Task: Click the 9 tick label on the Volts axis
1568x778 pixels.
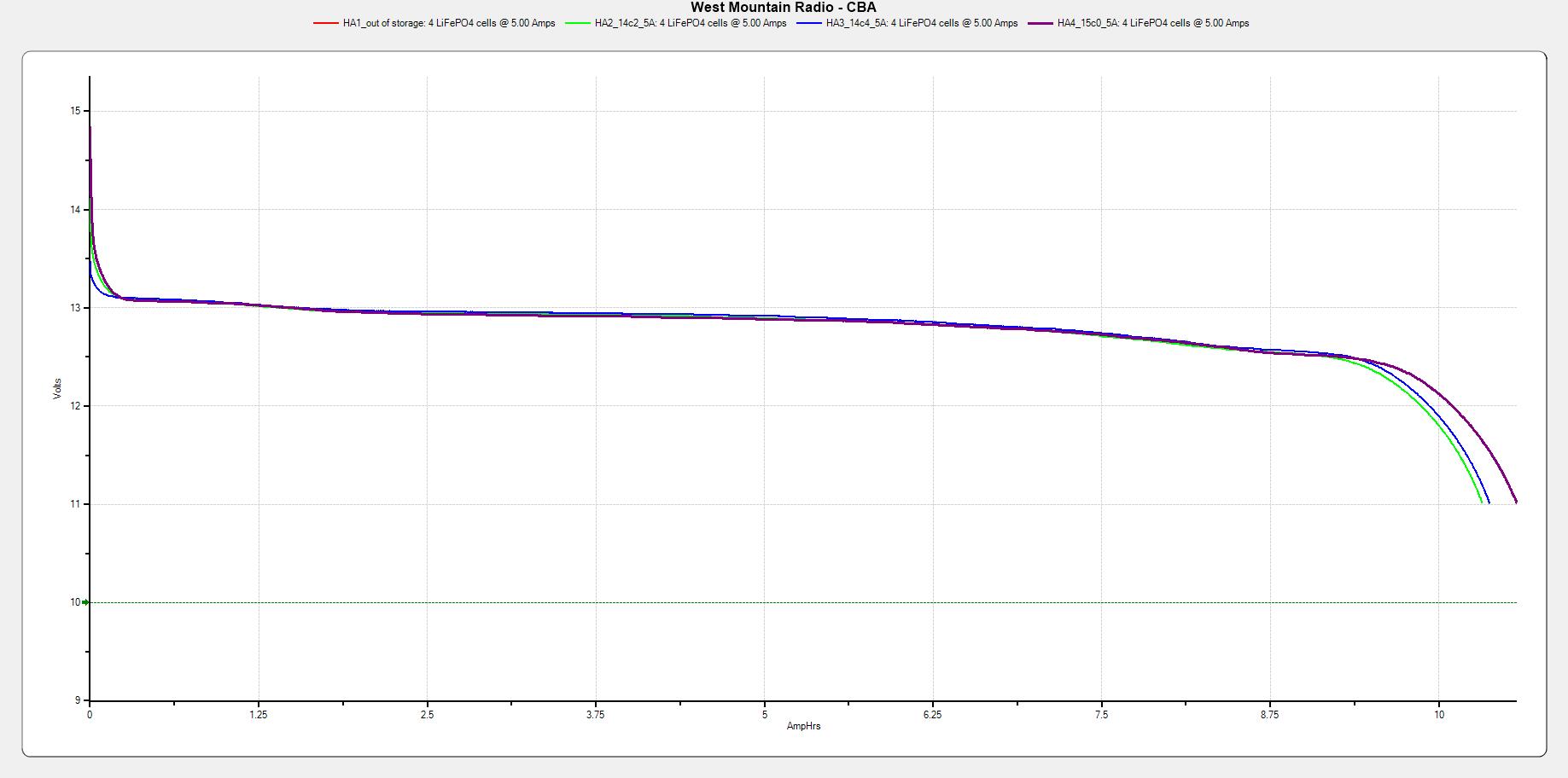Action: [x=78, y=700]
